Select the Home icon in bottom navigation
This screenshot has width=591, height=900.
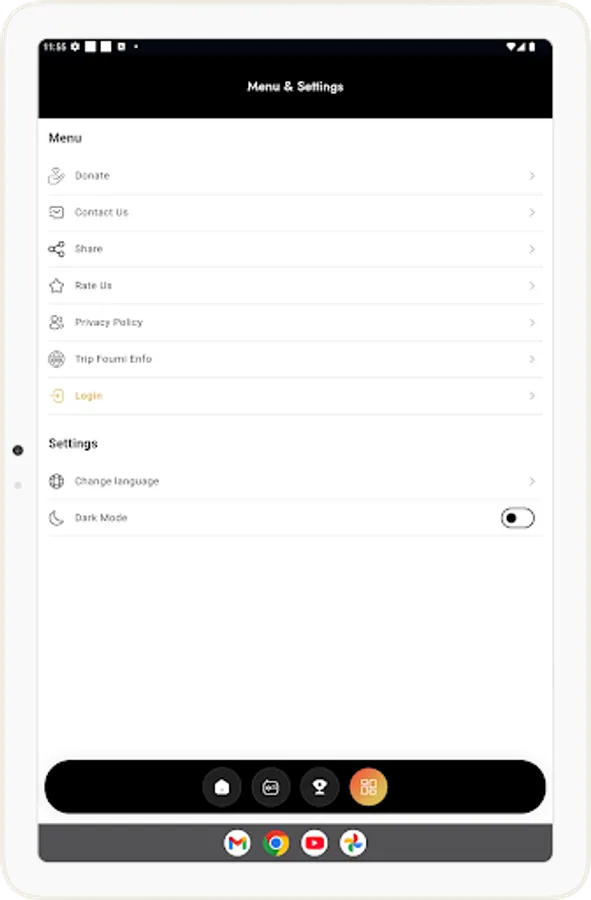tap(222, 788)
